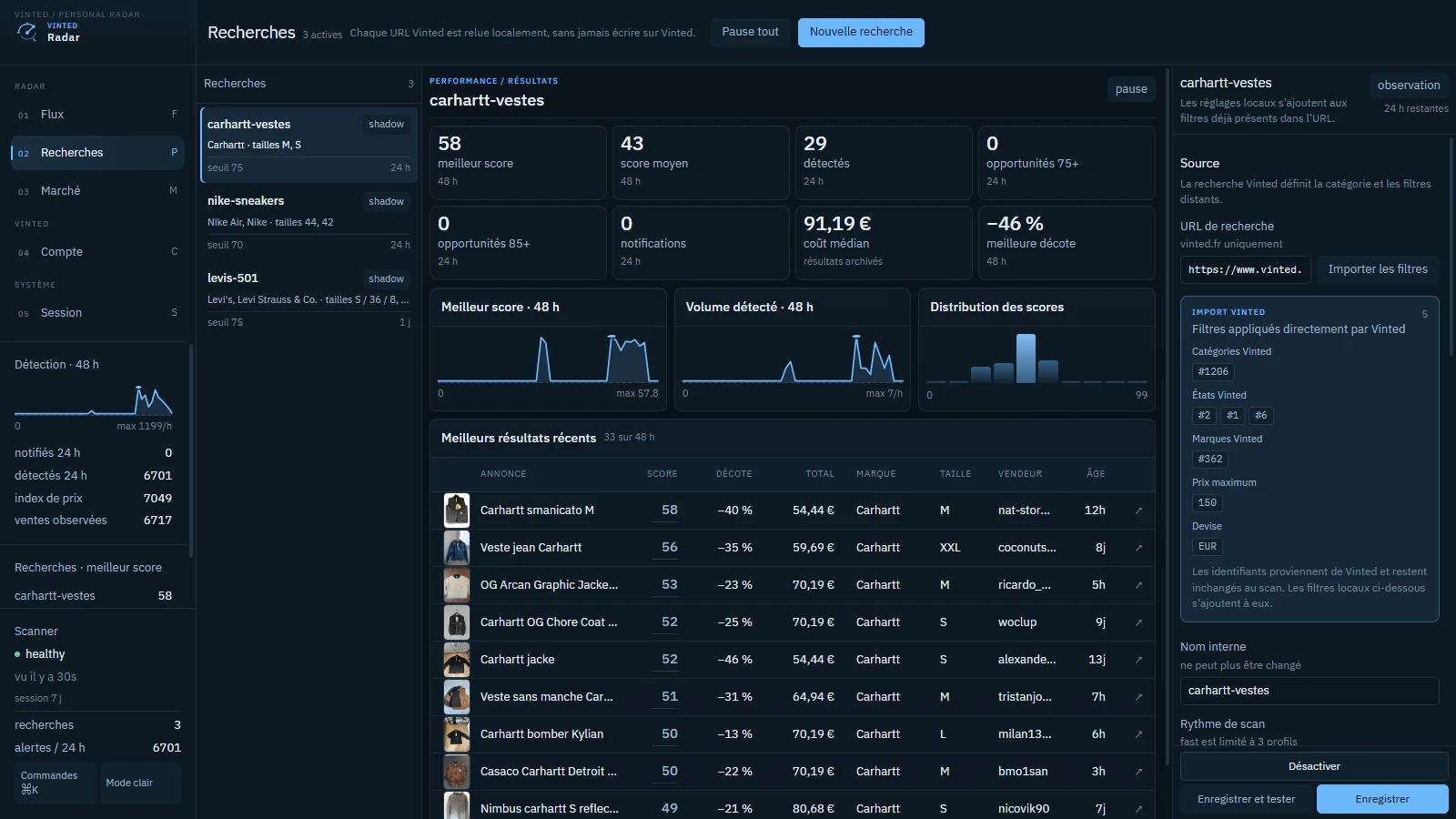Open external link for Veste jean Carhartt

coord(1138,548)
